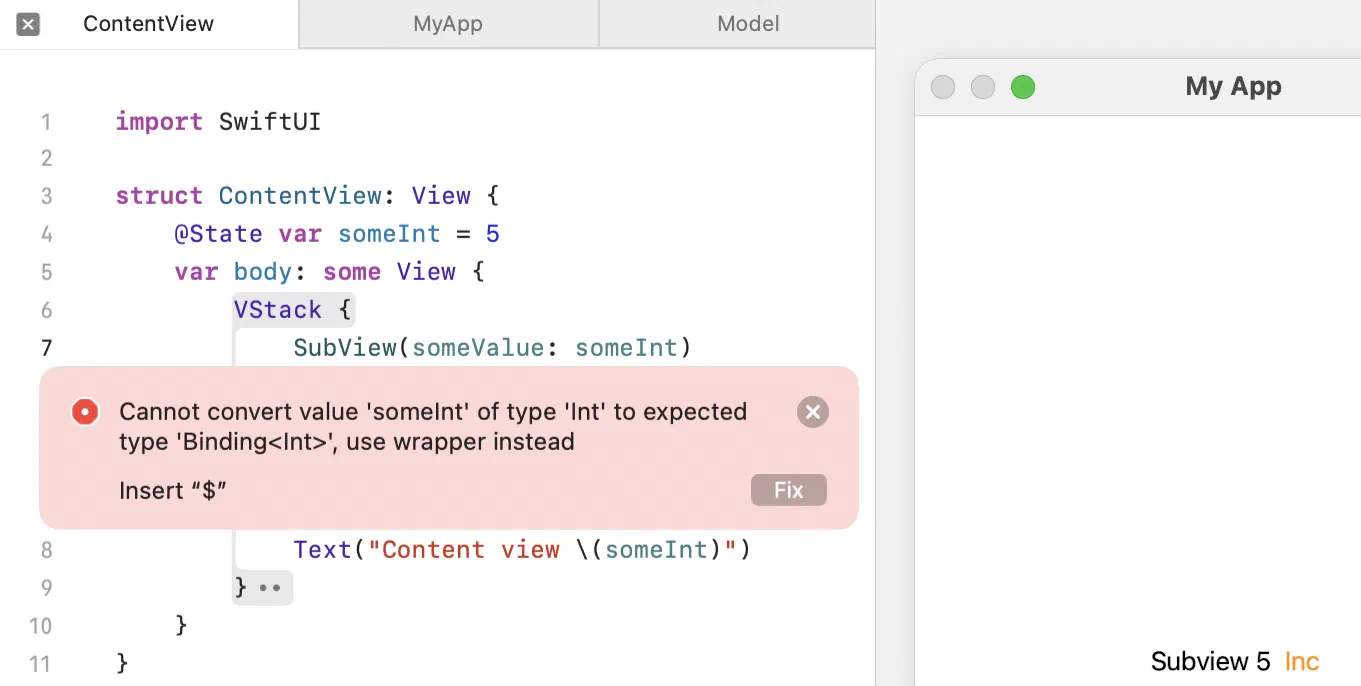1361x686 pixels.
Task: Apply the Fix for inserting "$"
Action: pos(789,490)
